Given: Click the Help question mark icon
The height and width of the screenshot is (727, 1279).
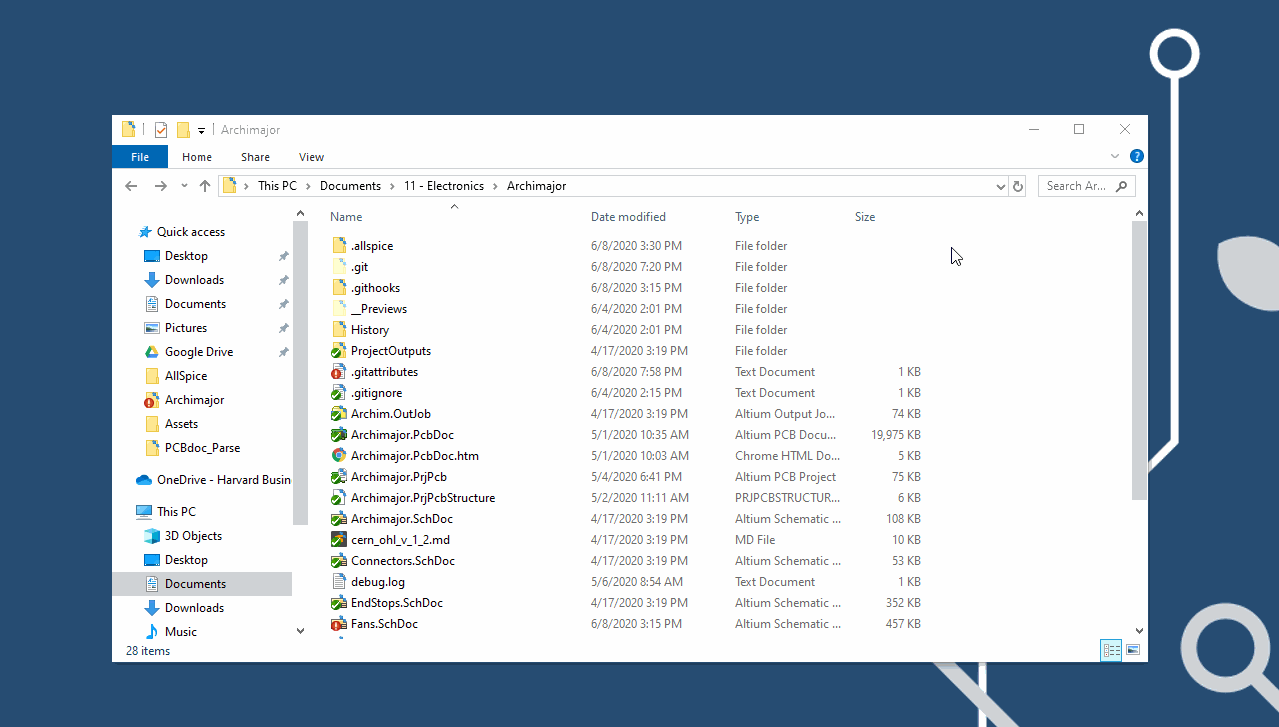Looking at the screenshot, I should point(1137,157).
